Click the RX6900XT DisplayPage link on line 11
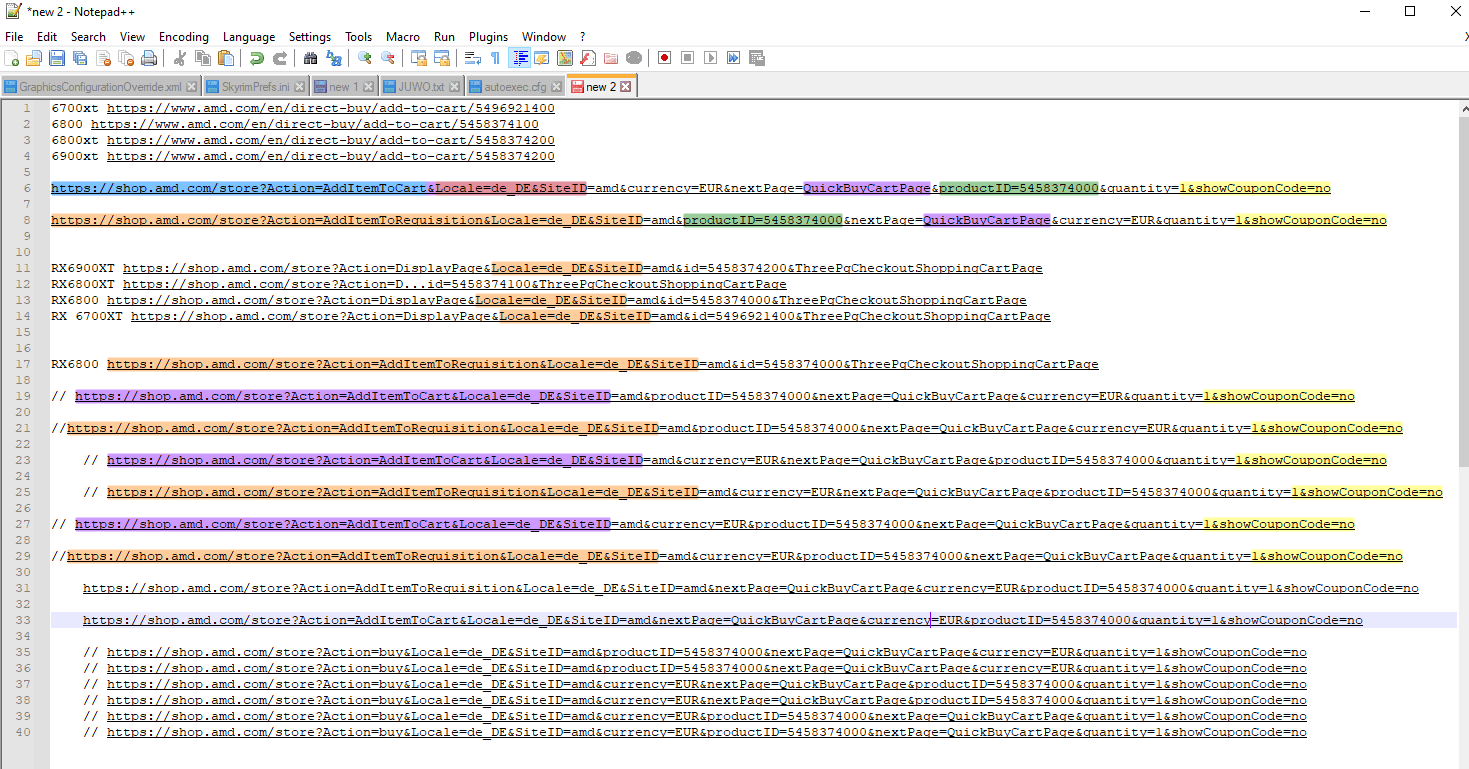 pos(583,268)
